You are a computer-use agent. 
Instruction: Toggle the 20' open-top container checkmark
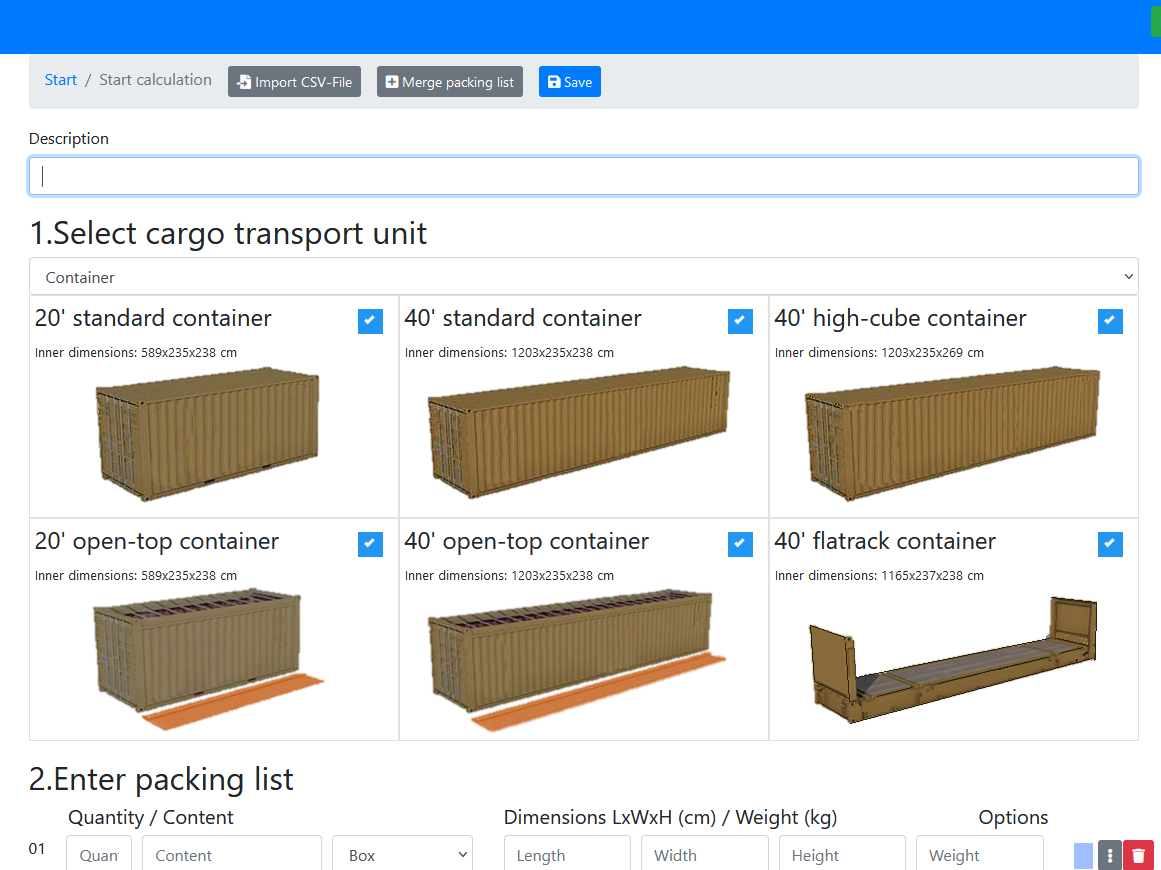pos(370,544)
